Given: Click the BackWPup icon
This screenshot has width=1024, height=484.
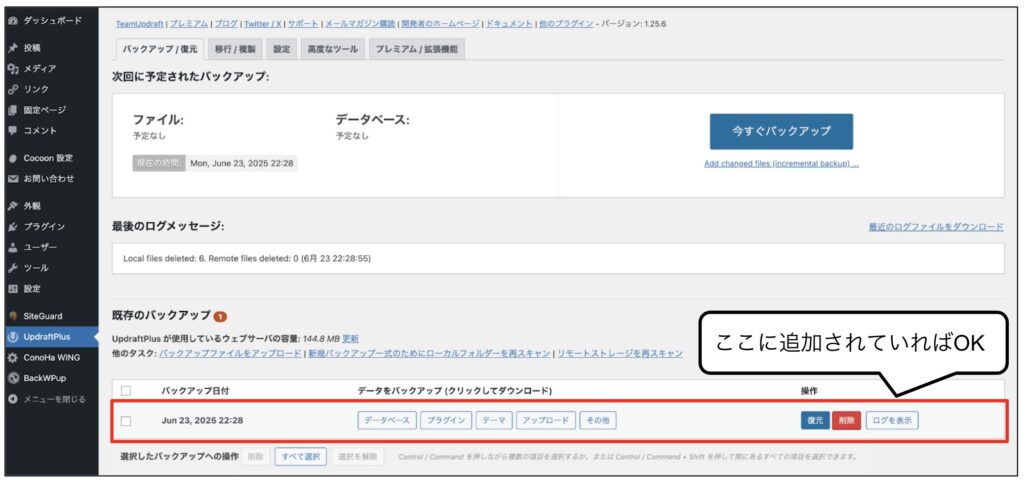Looking at the screenshot, I should (12, 378).
